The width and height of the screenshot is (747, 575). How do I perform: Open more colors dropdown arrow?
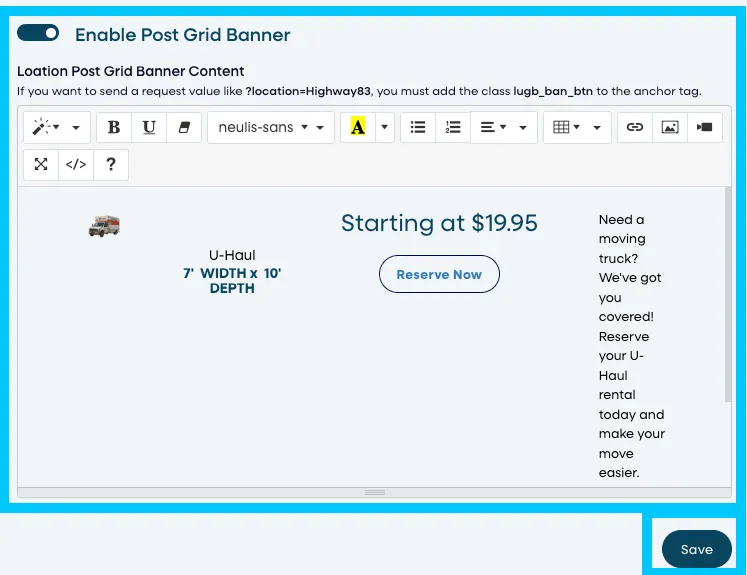pos(385,127)
